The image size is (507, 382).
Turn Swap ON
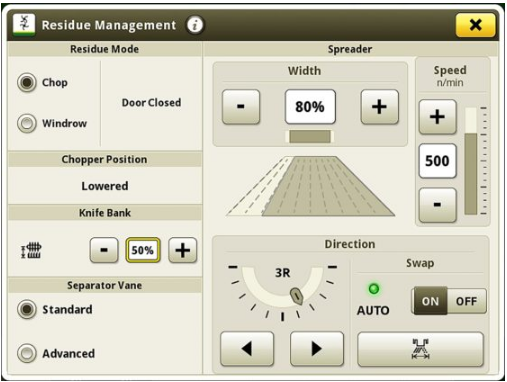point(430,301)
